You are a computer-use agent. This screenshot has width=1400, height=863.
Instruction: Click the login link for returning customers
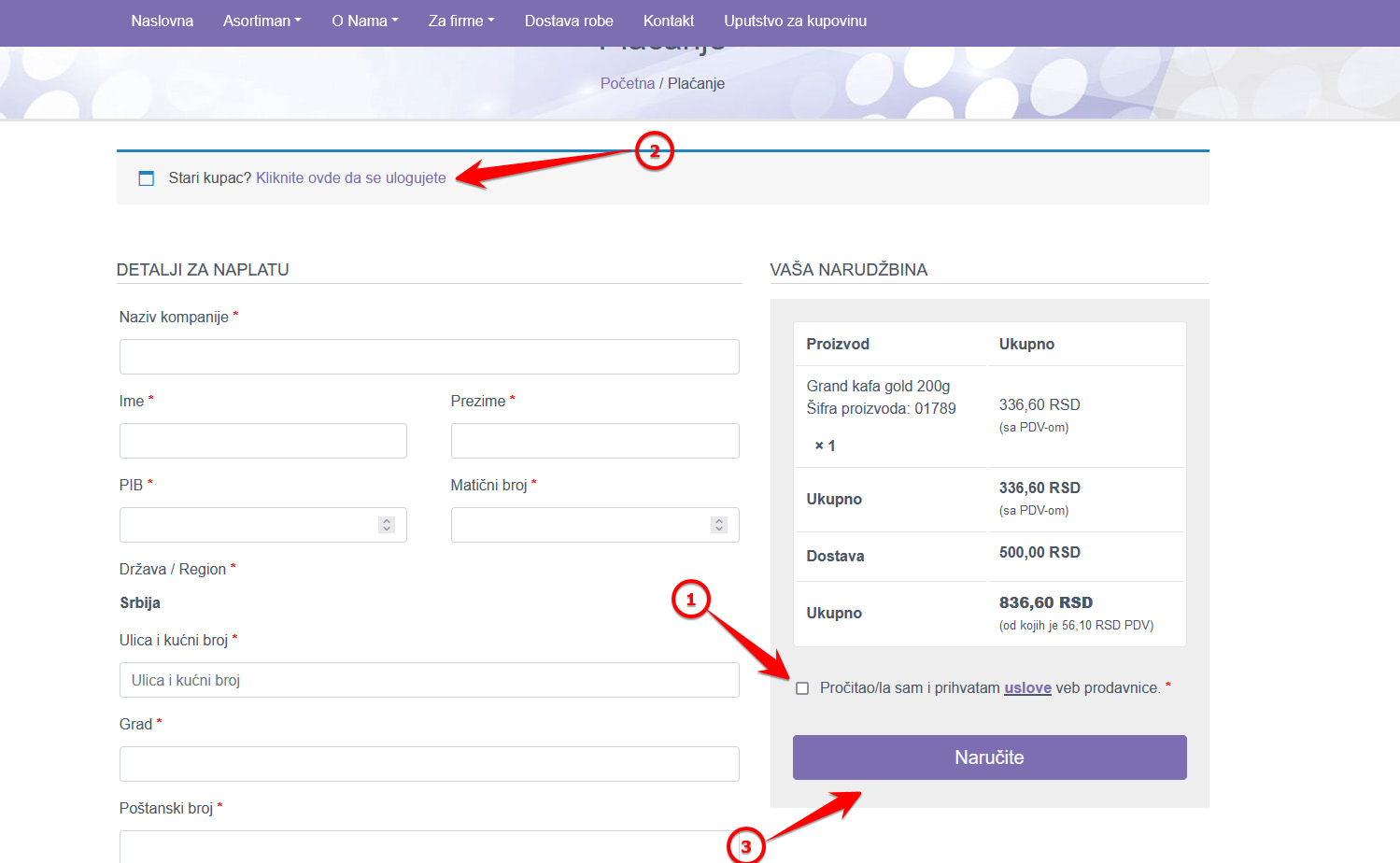[351, 177]
